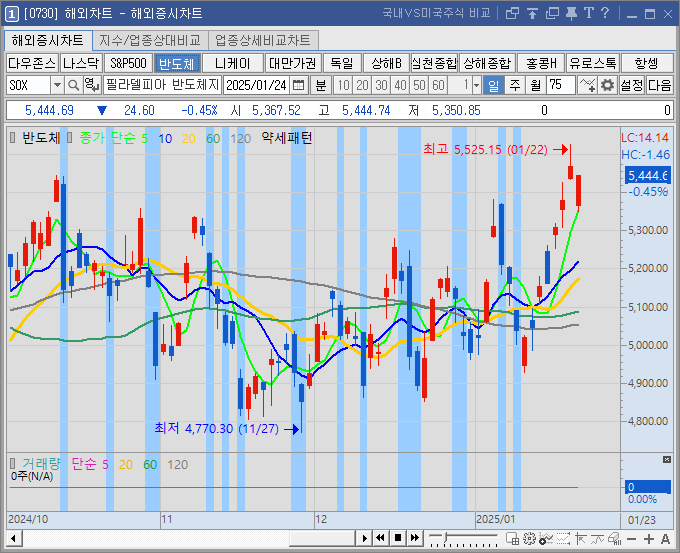Screen dimensions: 680x553
Task: Select the 10 minute interval button
Action: pyautogui.click(x=343, y=85)
